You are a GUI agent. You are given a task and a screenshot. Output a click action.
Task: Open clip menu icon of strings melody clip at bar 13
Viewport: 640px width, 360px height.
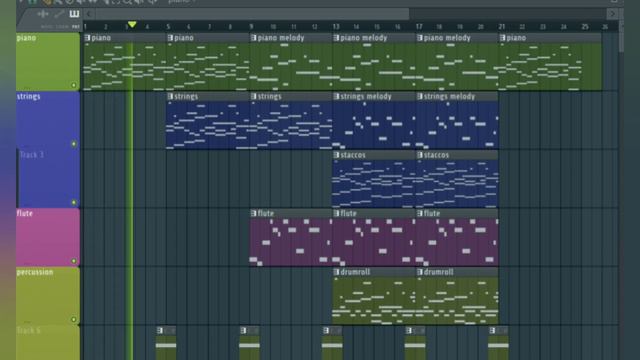click(x=336, y=97)
